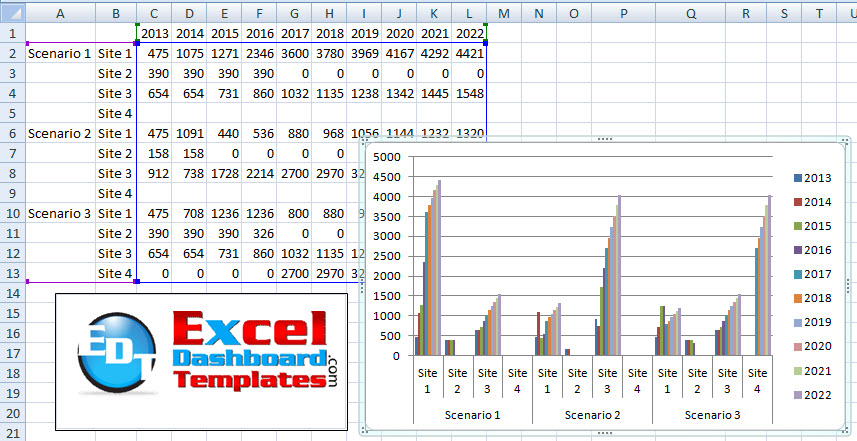The height and width of the screenshot is (441, 857).
Task: Select the cell labeled Scenario 3
Action: pyautogui.click(x=61, y=213)
